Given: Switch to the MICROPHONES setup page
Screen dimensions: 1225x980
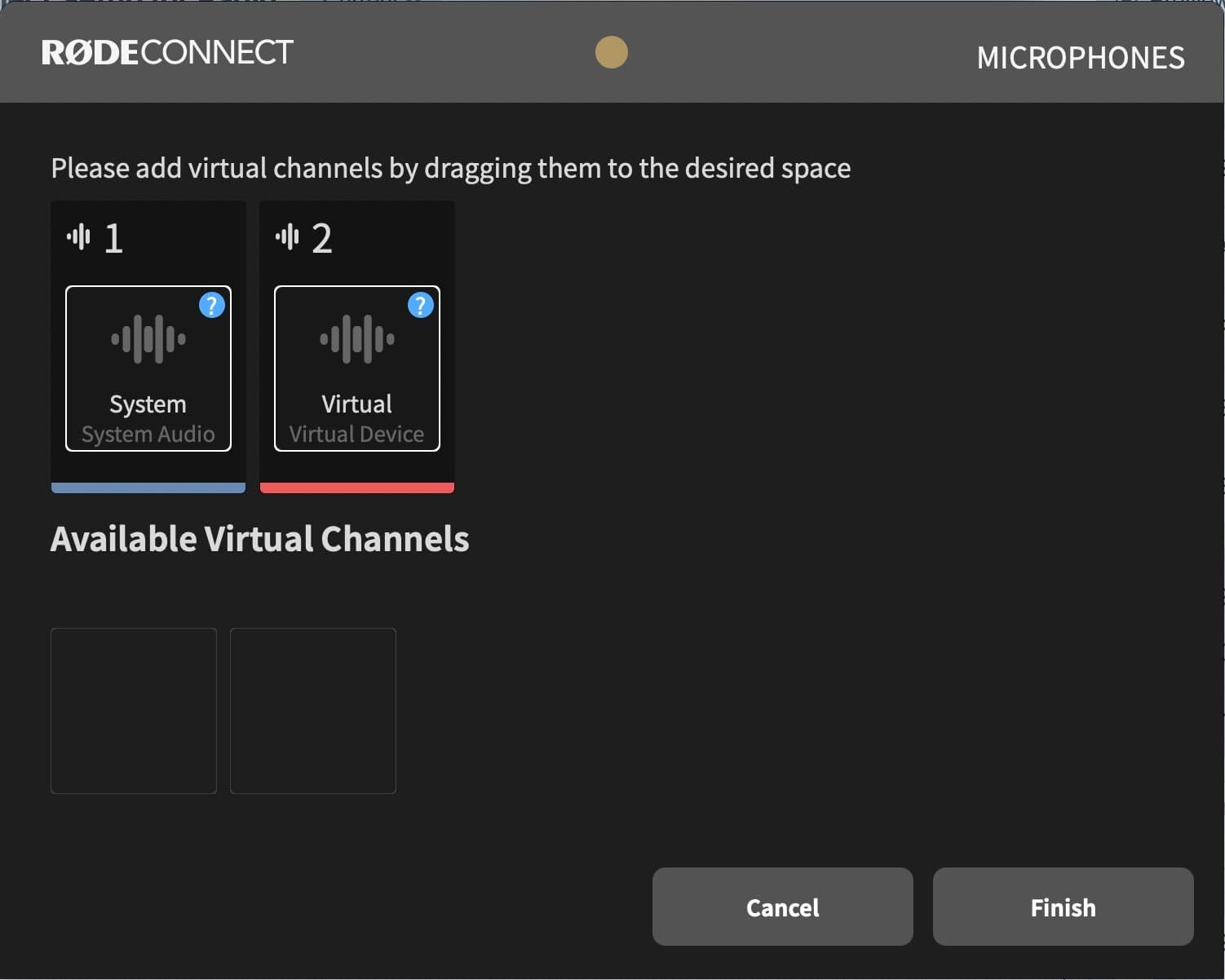Looking at the screenshot, I should 1081,57.
